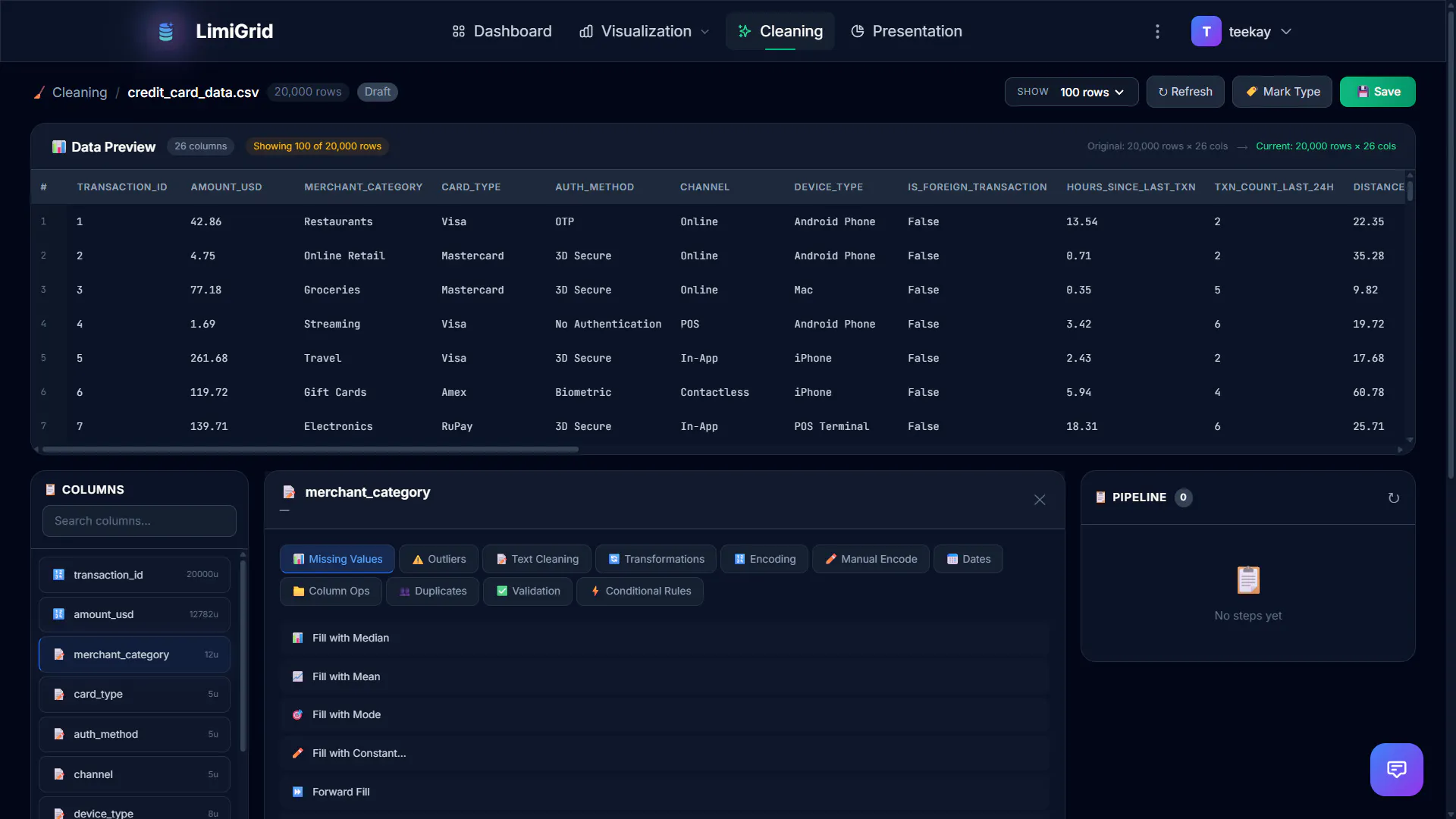Open the Dates tab

(x=968, y=559)
